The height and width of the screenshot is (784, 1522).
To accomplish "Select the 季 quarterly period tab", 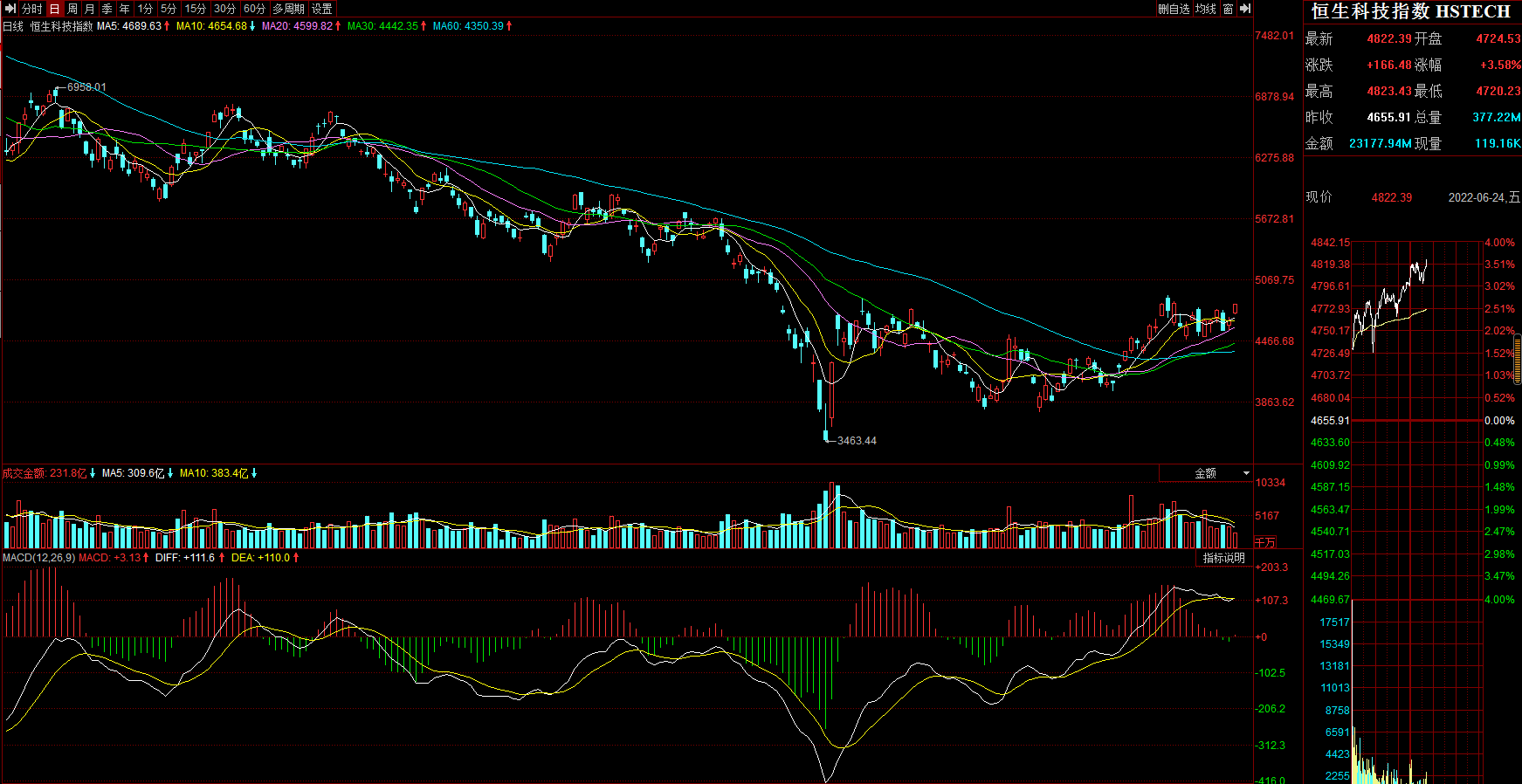I will (x=107, y=9).
